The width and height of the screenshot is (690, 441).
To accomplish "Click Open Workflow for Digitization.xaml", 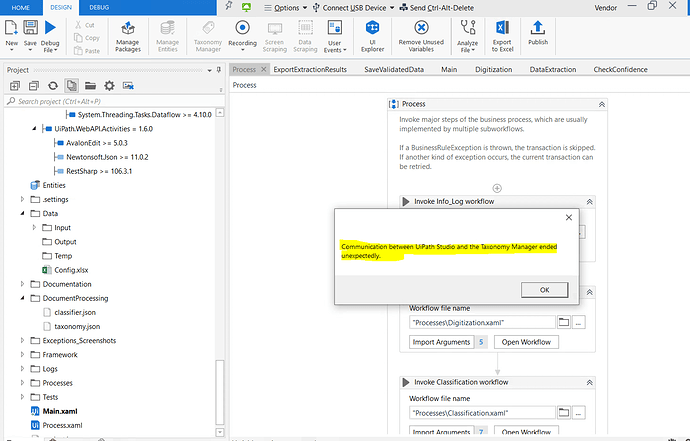I will [526, 342].
